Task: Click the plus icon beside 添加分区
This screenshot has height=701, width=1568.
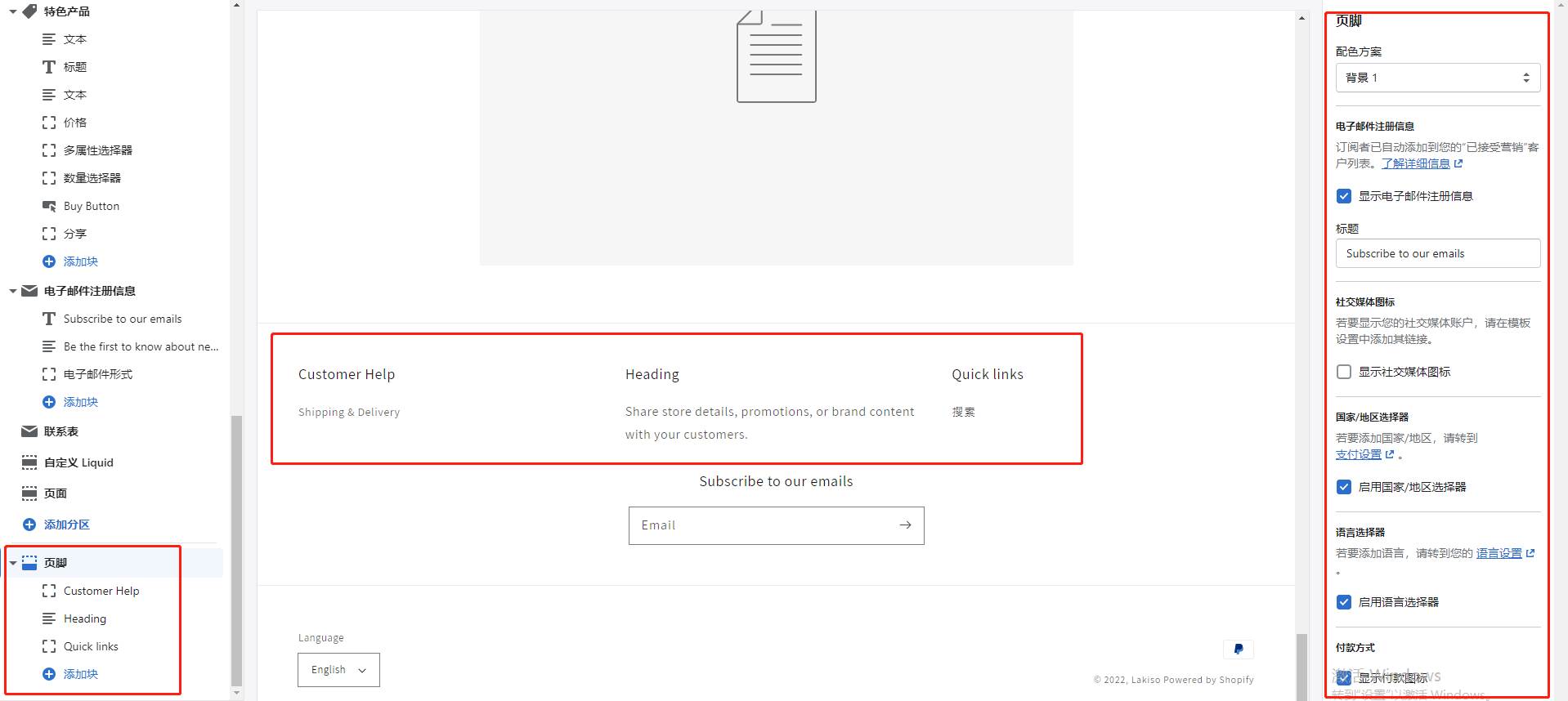Action: point(29,525)
